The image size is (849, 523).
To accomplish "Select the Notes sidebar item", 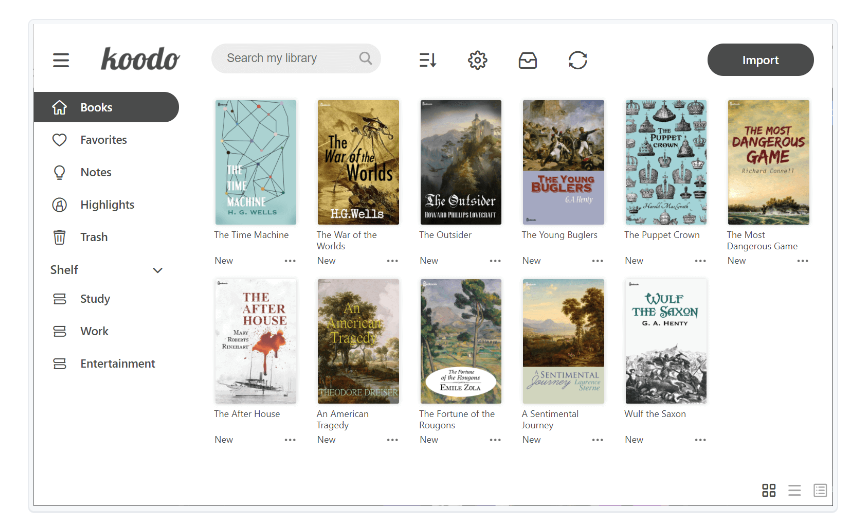I will (95, 172).
